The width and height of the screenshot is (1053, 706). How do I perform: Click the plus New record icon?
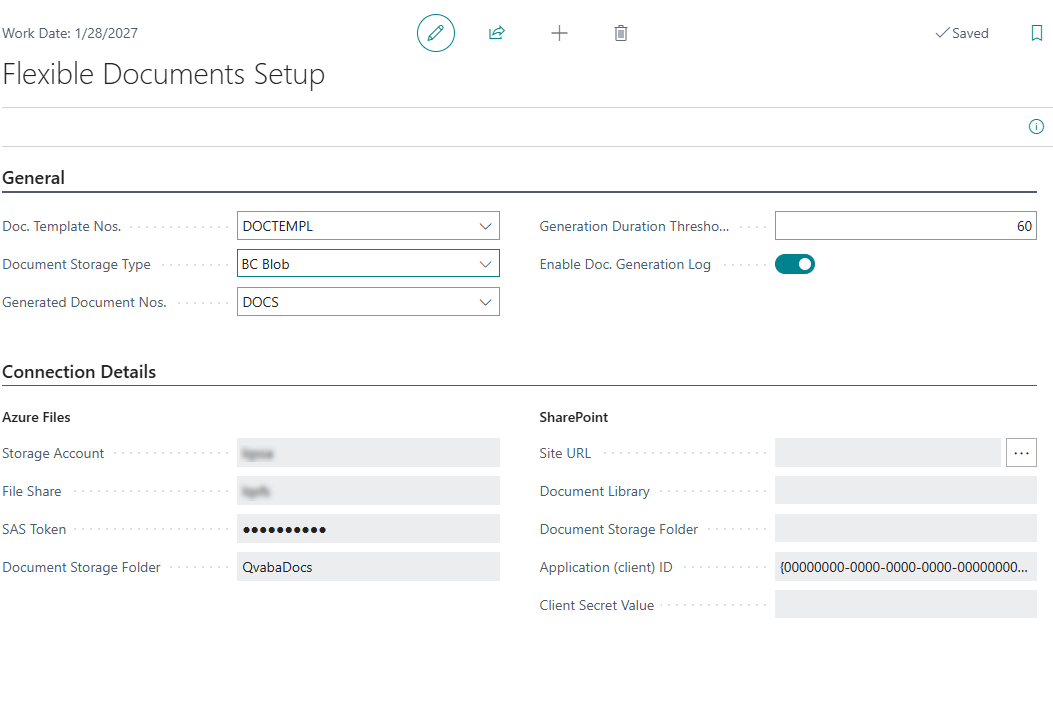559,33
